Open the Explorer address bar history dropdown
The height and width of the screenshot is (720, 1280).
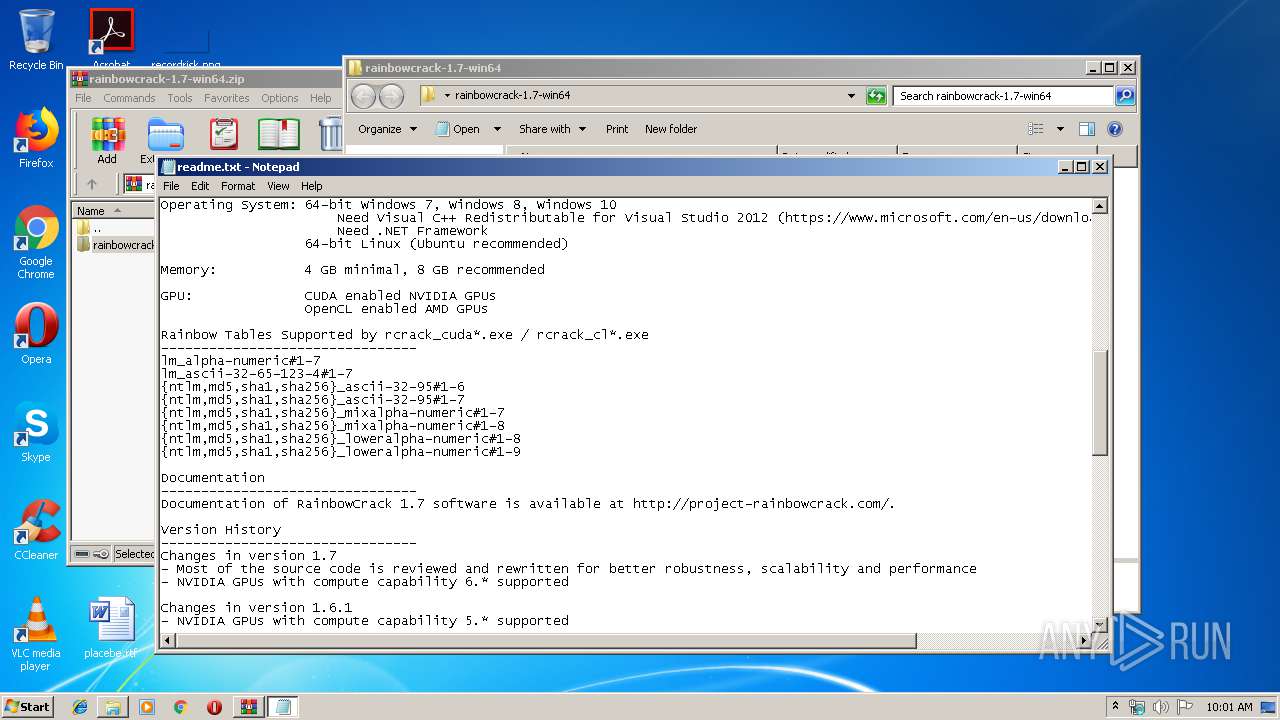click(x=851, y=96)
